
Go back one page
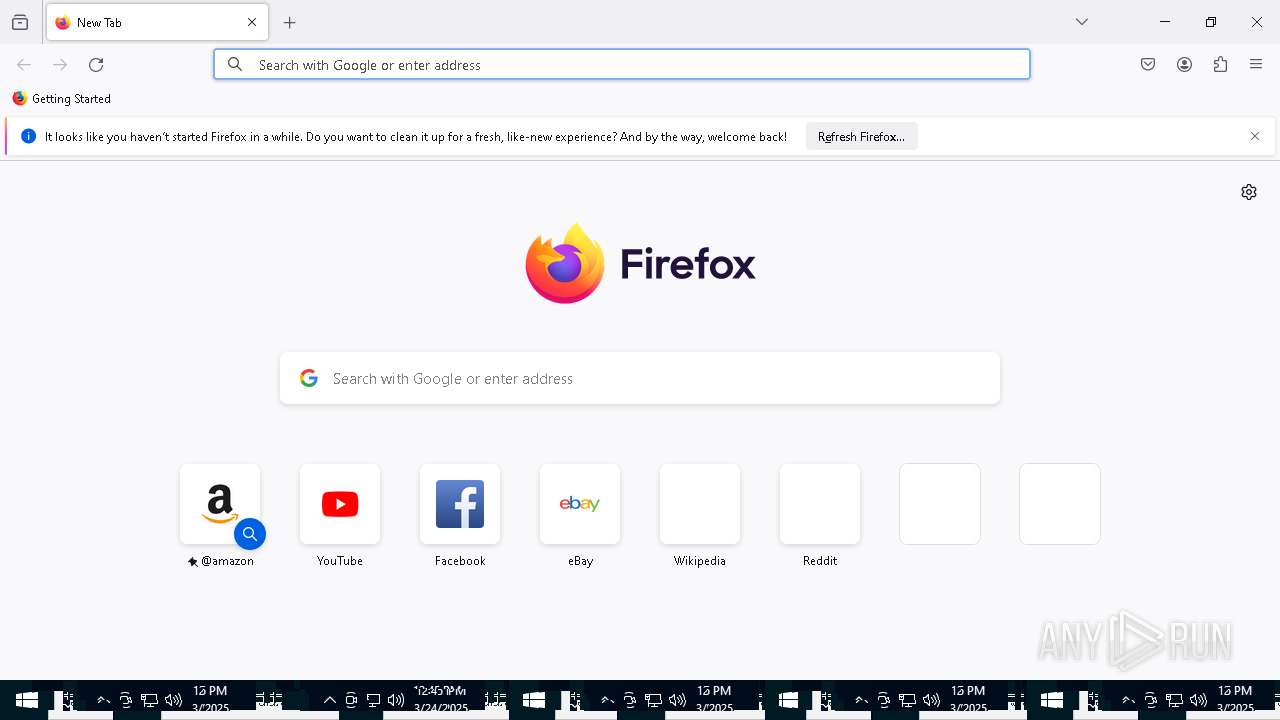[x=24, y=65]
